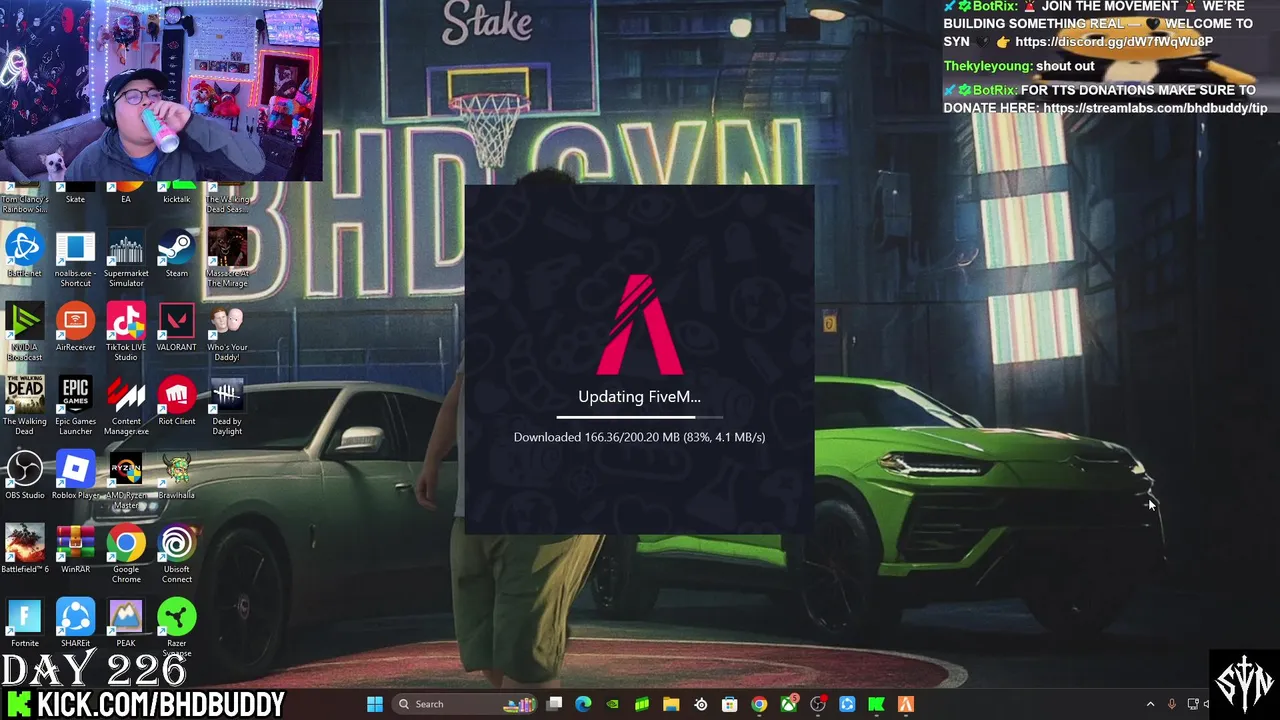This screenshot has height=720, width=1280.
Task: Open the Content Manager.exe shortcut
Action: (126, 407)
